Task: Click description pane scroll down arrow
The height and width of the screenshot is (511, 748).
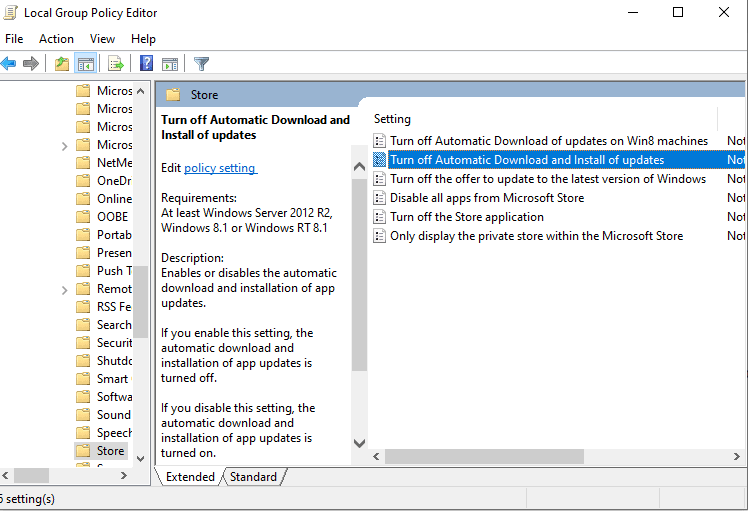Action: [359, 443]
